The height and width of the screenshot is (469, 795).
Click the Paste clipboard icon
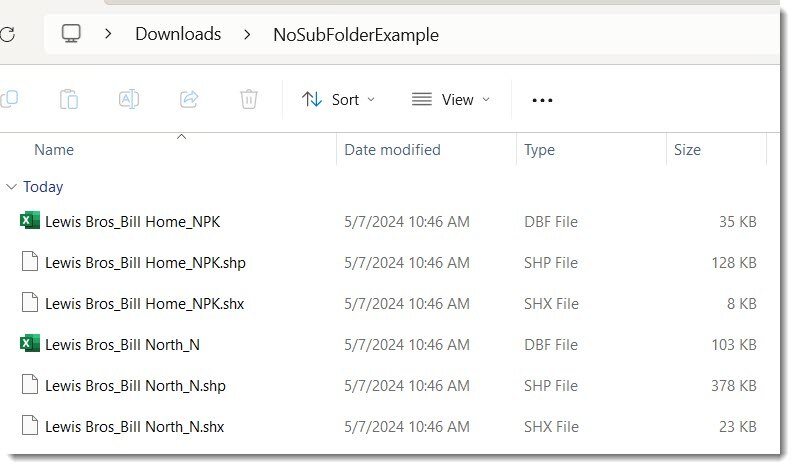[69, 99]
